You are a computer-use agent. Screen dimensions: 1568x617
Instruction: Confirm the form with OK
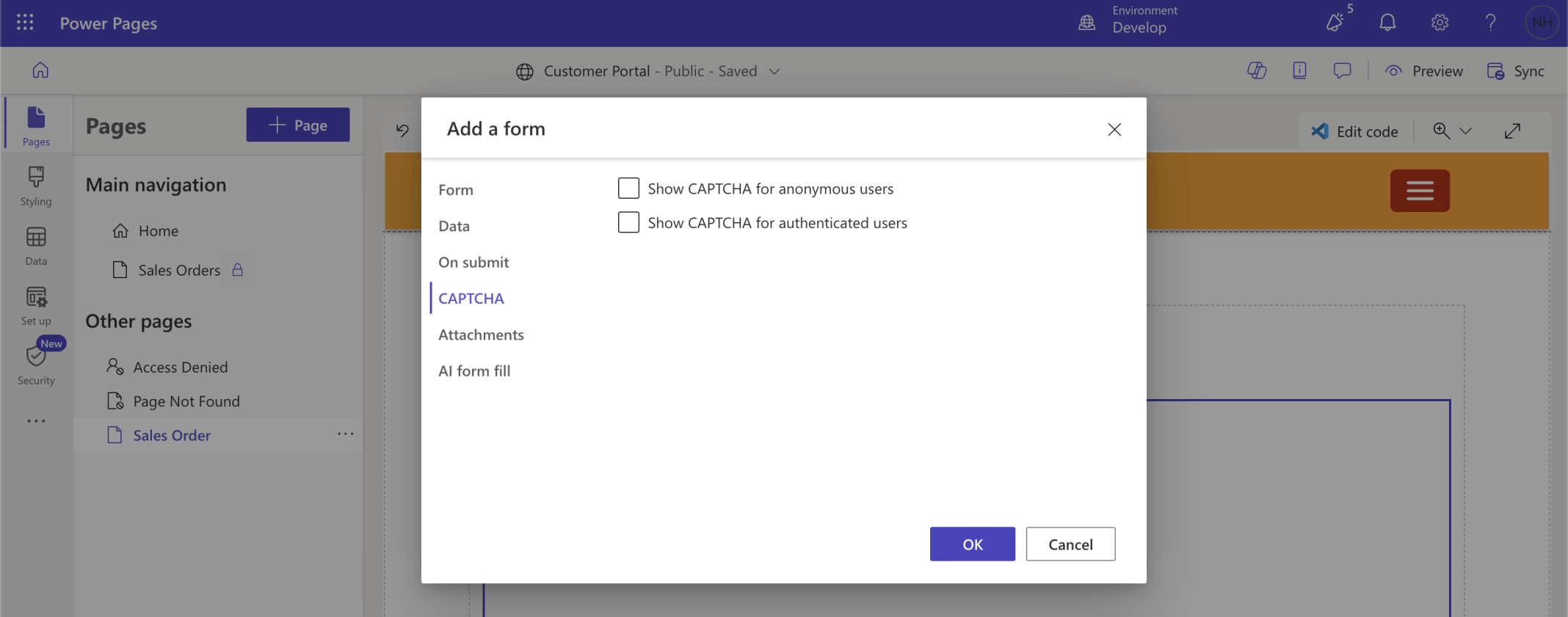pyautogui.click(x=972, y=544)
